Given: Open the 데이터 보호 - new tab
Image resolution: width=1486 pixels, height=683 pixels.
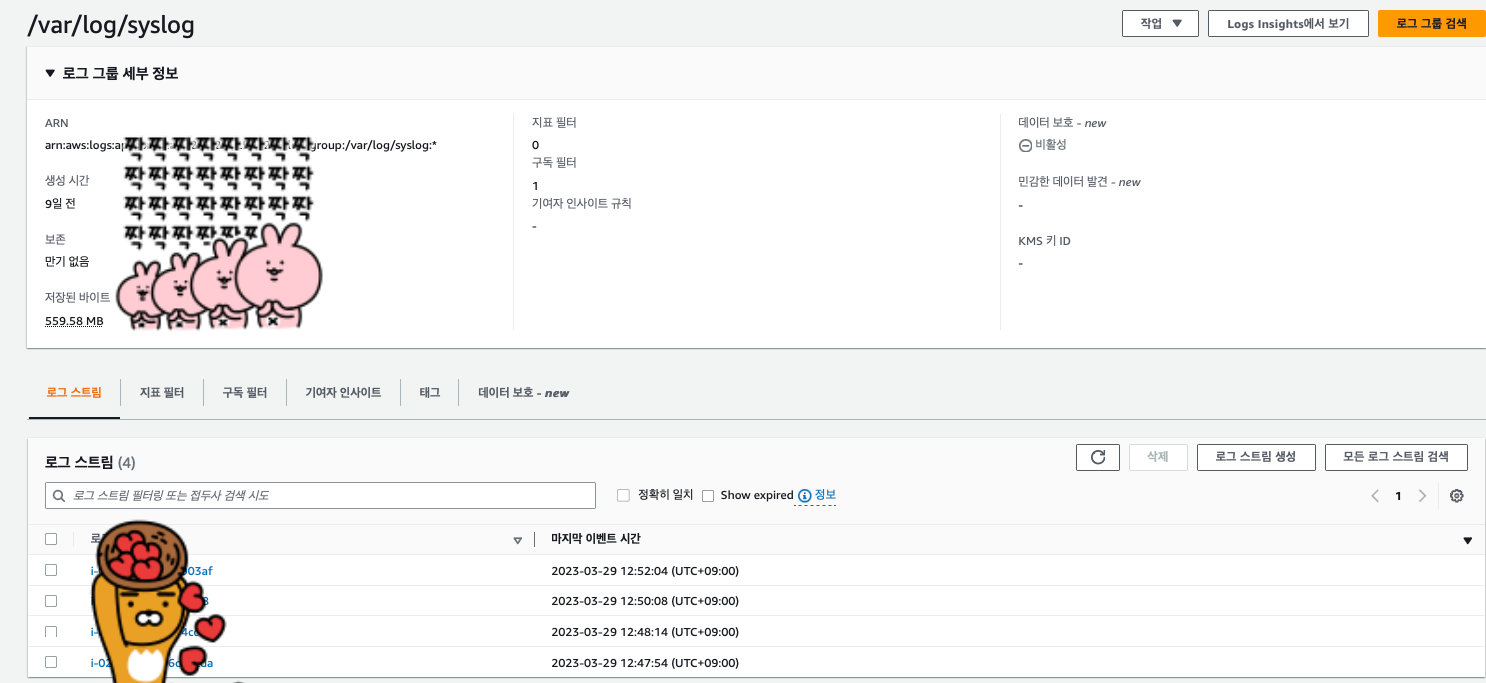Looking at the screenshot, I should click(524, 393).
